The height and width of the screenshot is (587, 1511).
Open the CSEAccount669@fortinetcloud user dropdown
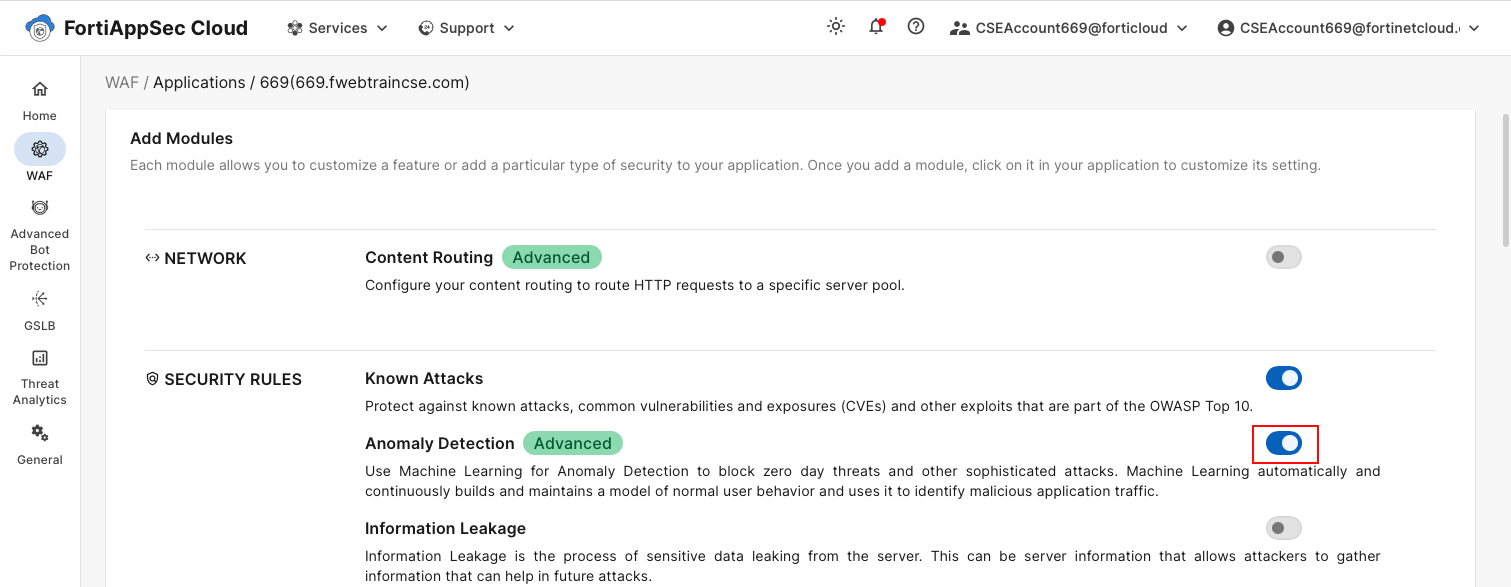(x=1349, y=28)
